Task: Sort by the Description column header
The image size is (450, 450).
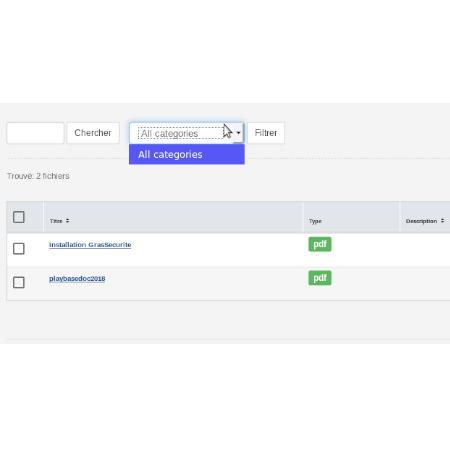Action: coord(421,221)
